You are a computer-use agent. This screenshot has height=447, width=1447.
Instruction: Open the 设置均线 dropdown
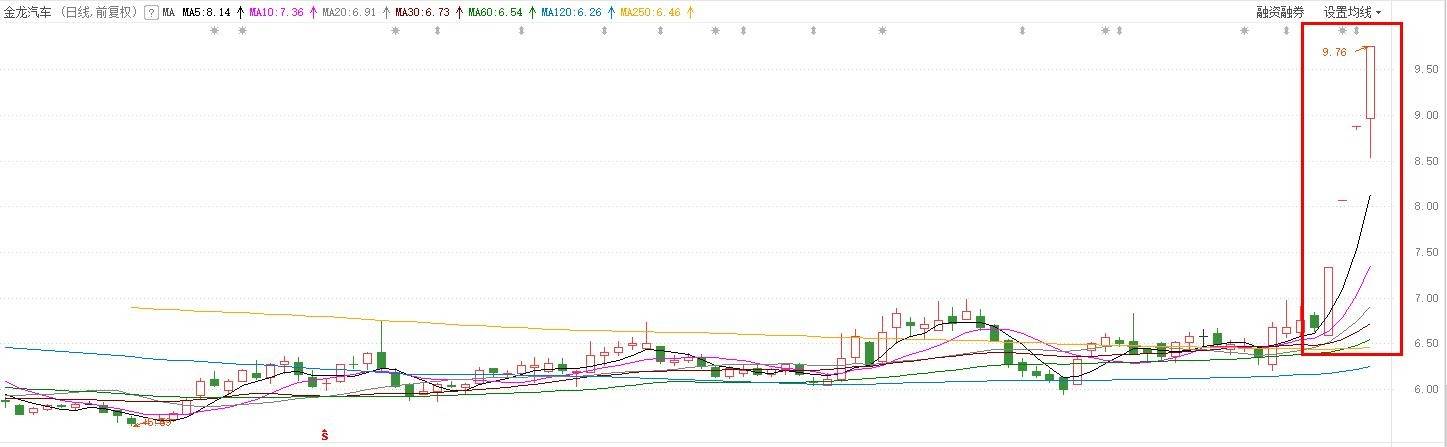1353,13
